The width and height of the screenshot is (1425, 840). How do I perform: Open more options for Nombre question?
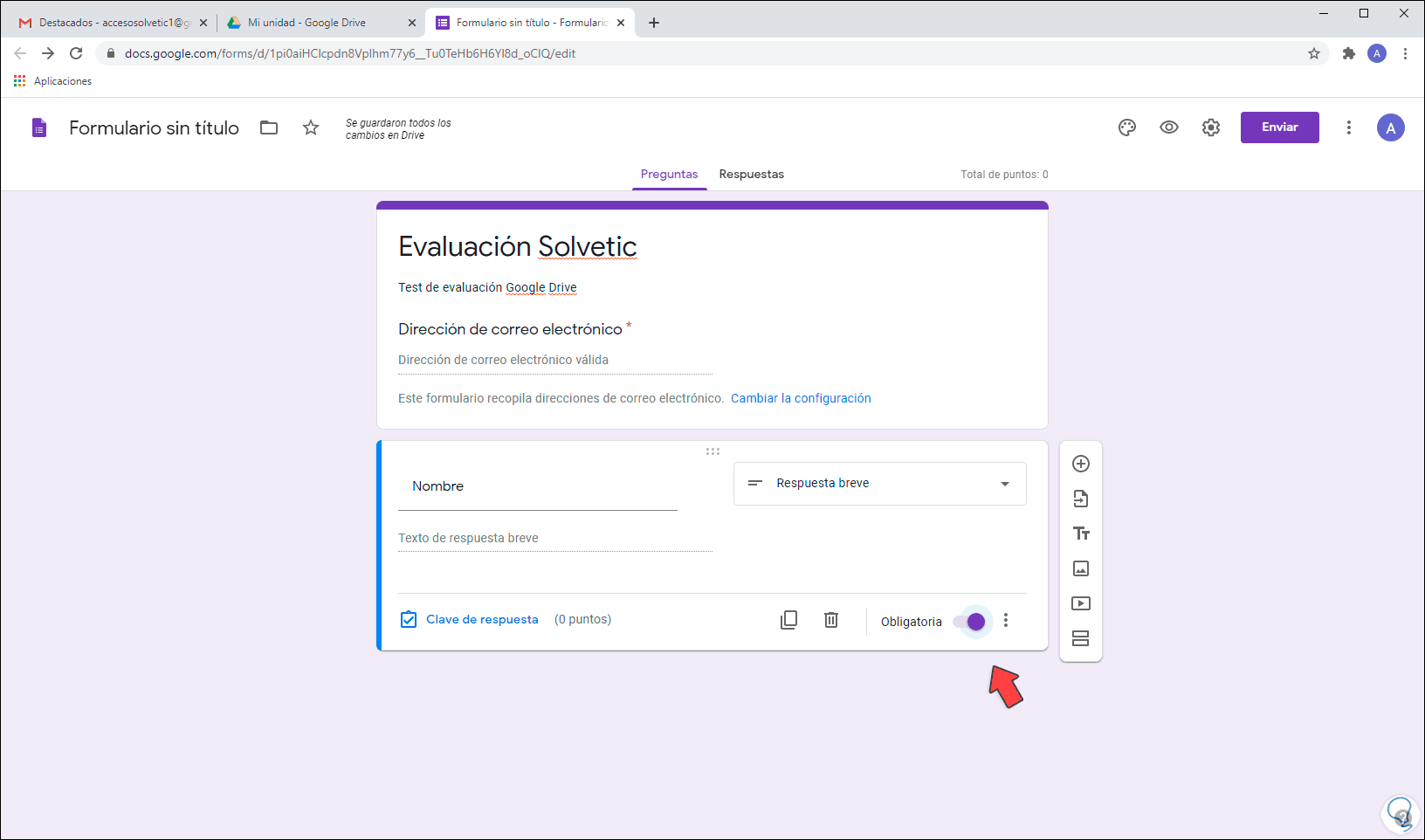coord(1006,620)
